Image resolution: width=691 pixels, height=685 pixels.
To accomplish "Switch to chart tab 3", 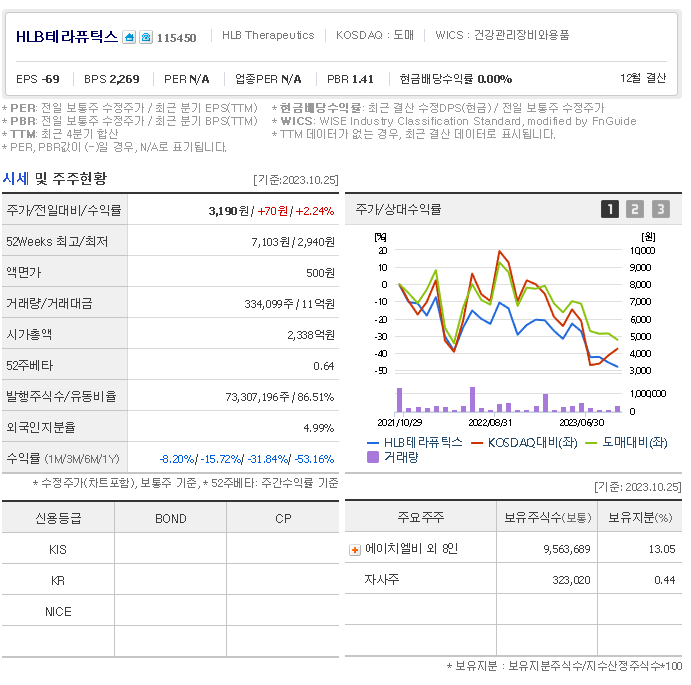I will pyautogui.click(x=660, y=209).
